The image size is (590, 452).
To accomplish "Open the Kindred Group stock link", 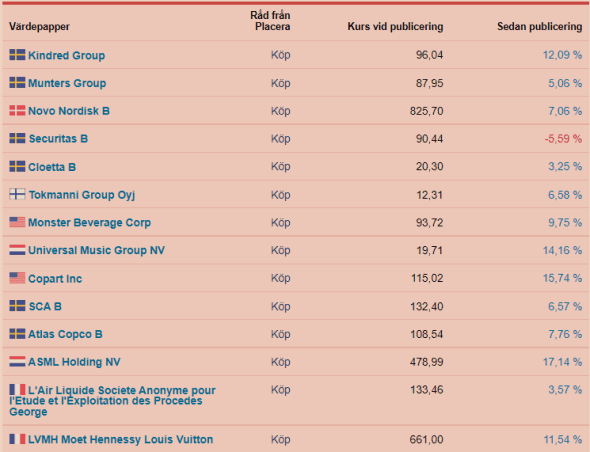I will pyautogui.click(x=67, y=55).
